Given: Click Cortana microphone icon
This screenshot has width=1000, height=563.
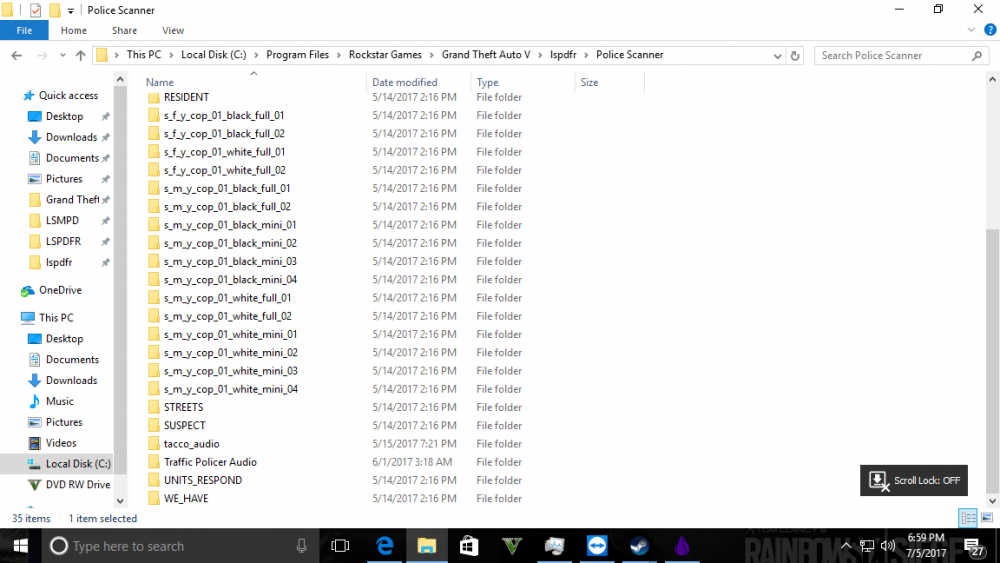Looking at the screenshot, I should (302, 546).
